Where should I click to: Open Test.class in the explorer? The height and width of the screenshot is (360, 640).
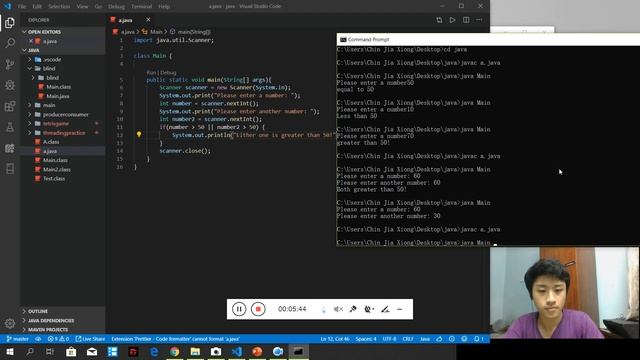pyautogui.click(x=54, y=178)
